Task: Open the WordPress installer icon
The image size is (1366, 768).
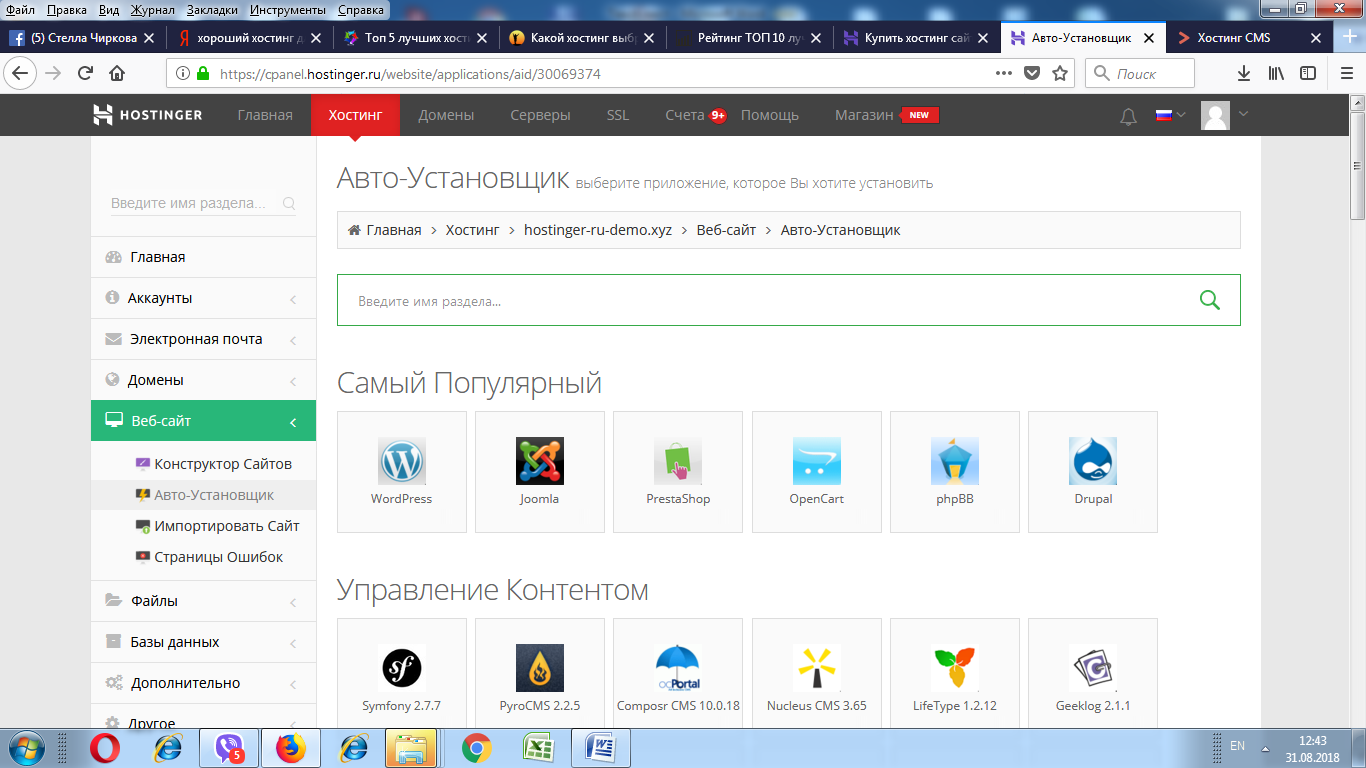Action: 401,462
